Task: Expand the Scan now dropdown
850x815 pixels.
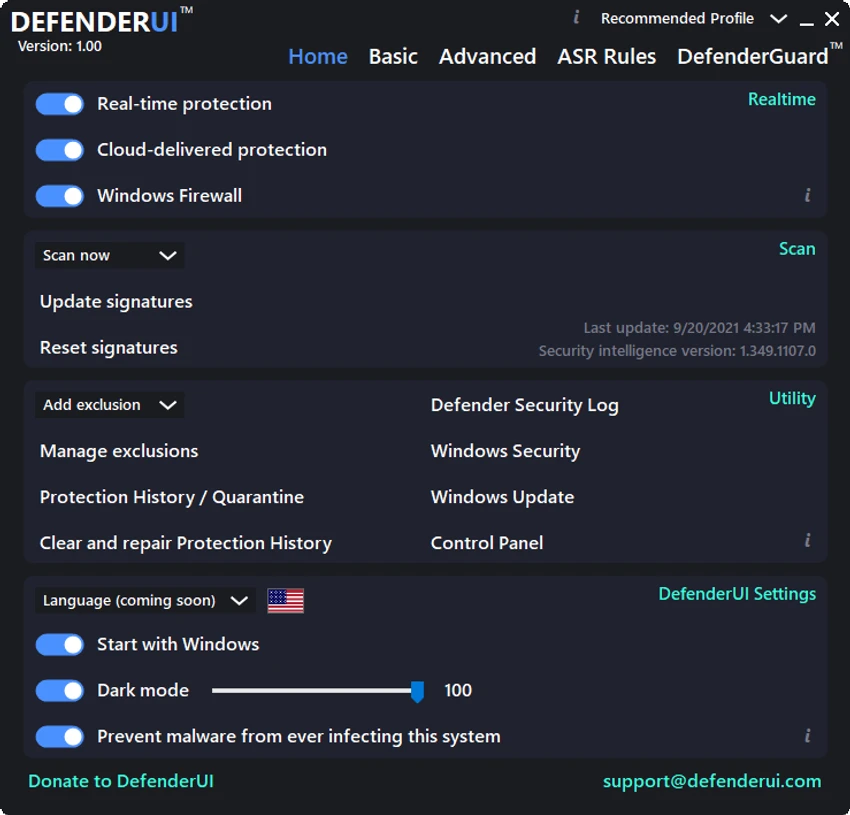Action: (x=110, y=255)
